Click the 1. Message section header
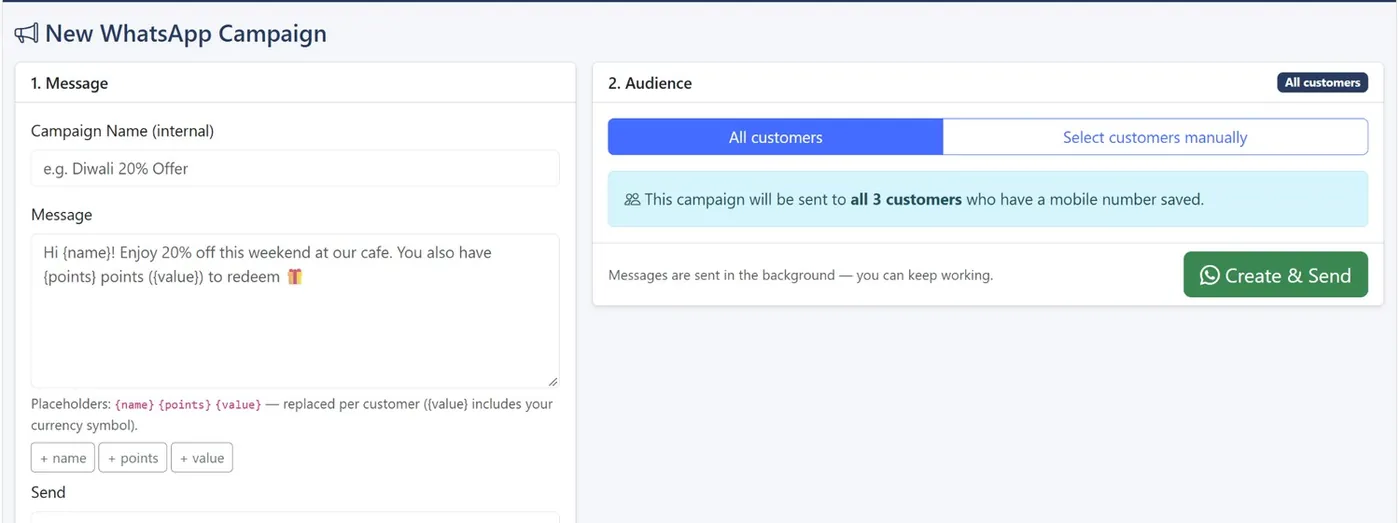Screen dimensions: 1400x523 click(x=69, y=83)
